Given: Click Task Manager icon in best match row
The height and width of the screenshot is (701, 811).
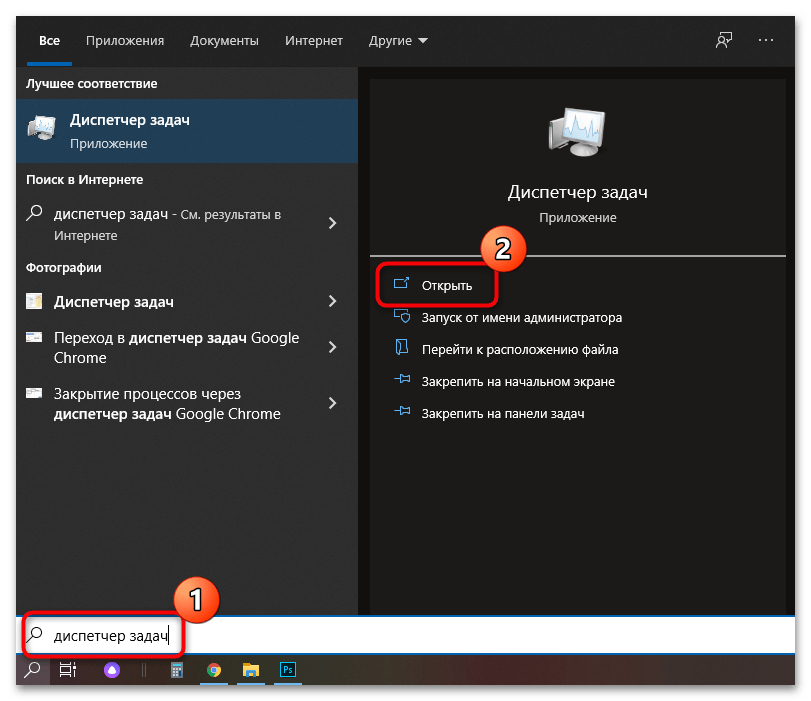Looking at the screenshot, I should (x=41, y=128).
